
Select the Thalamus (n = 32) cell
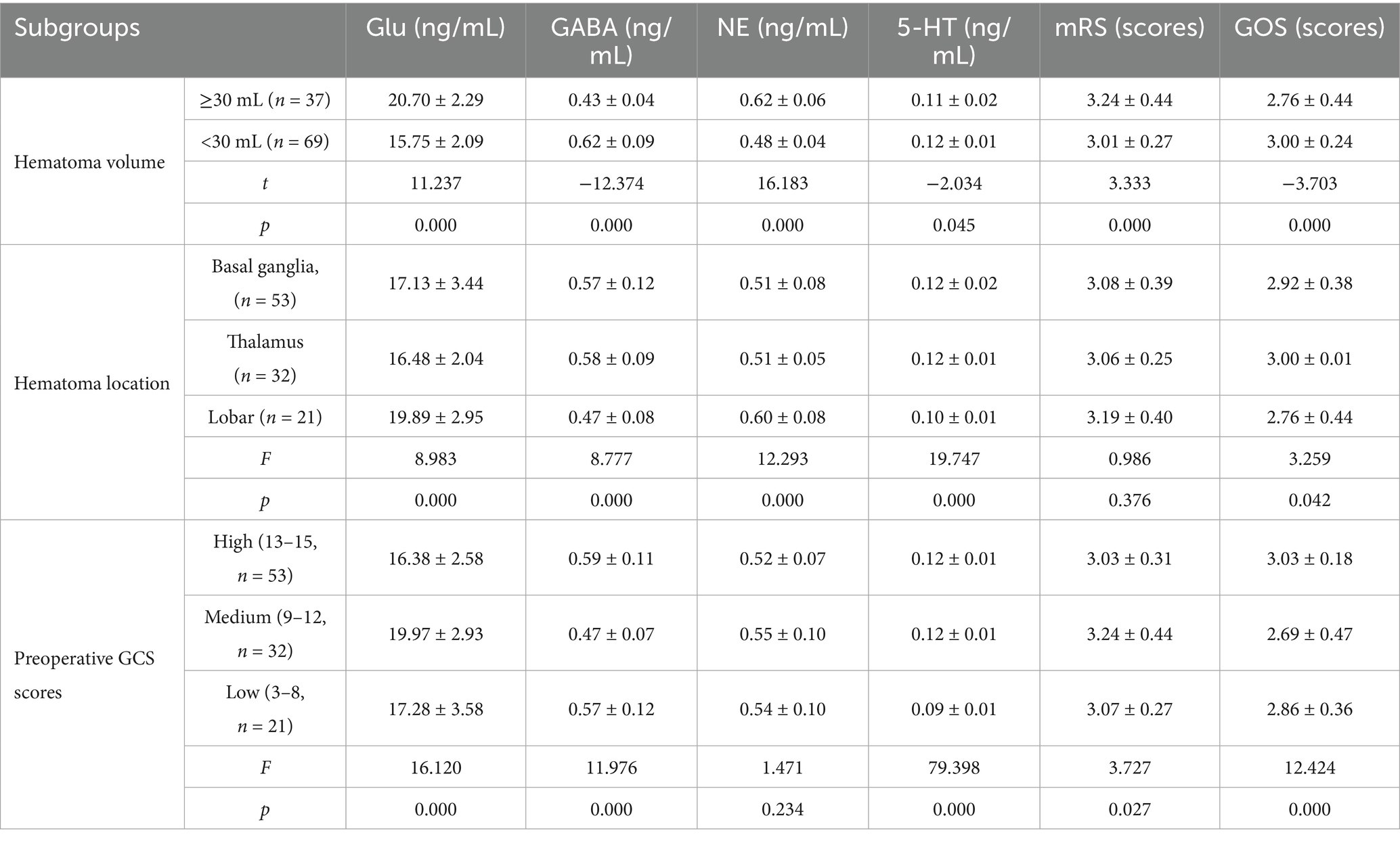pyautogui.click(x=265, y=358)
